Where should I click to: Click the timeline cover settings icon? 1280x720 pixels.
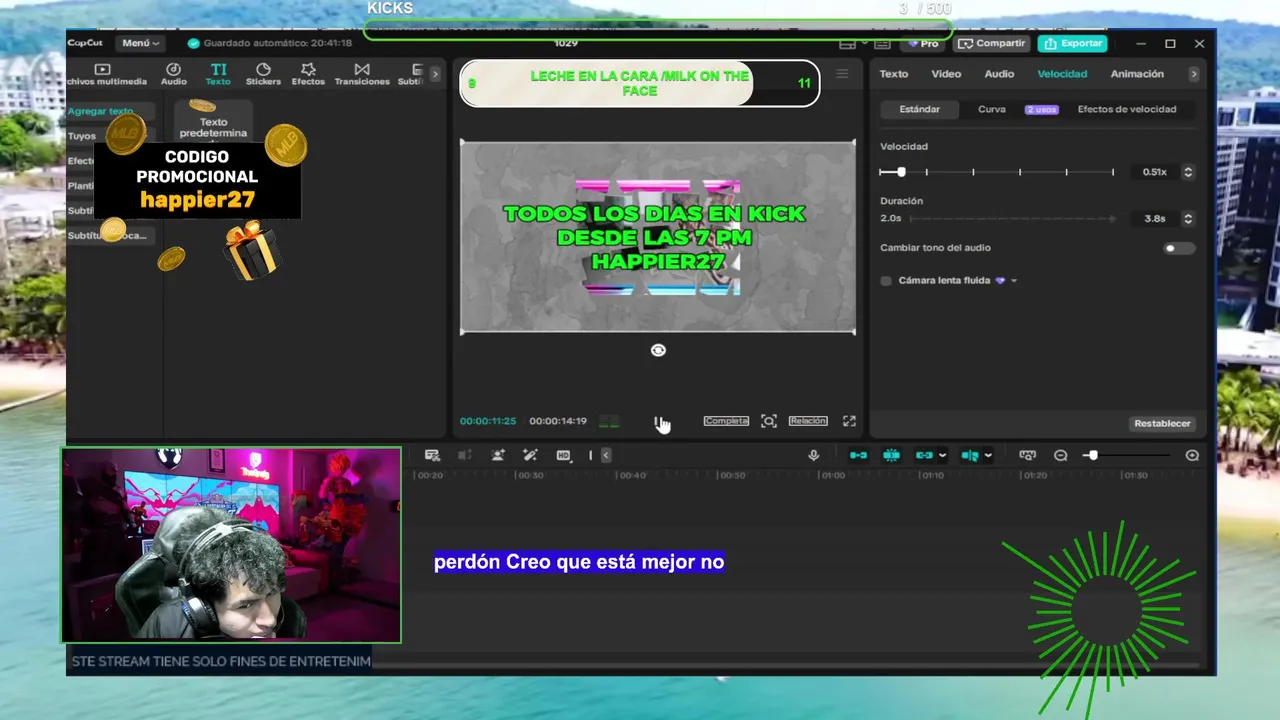point(1027,455)
